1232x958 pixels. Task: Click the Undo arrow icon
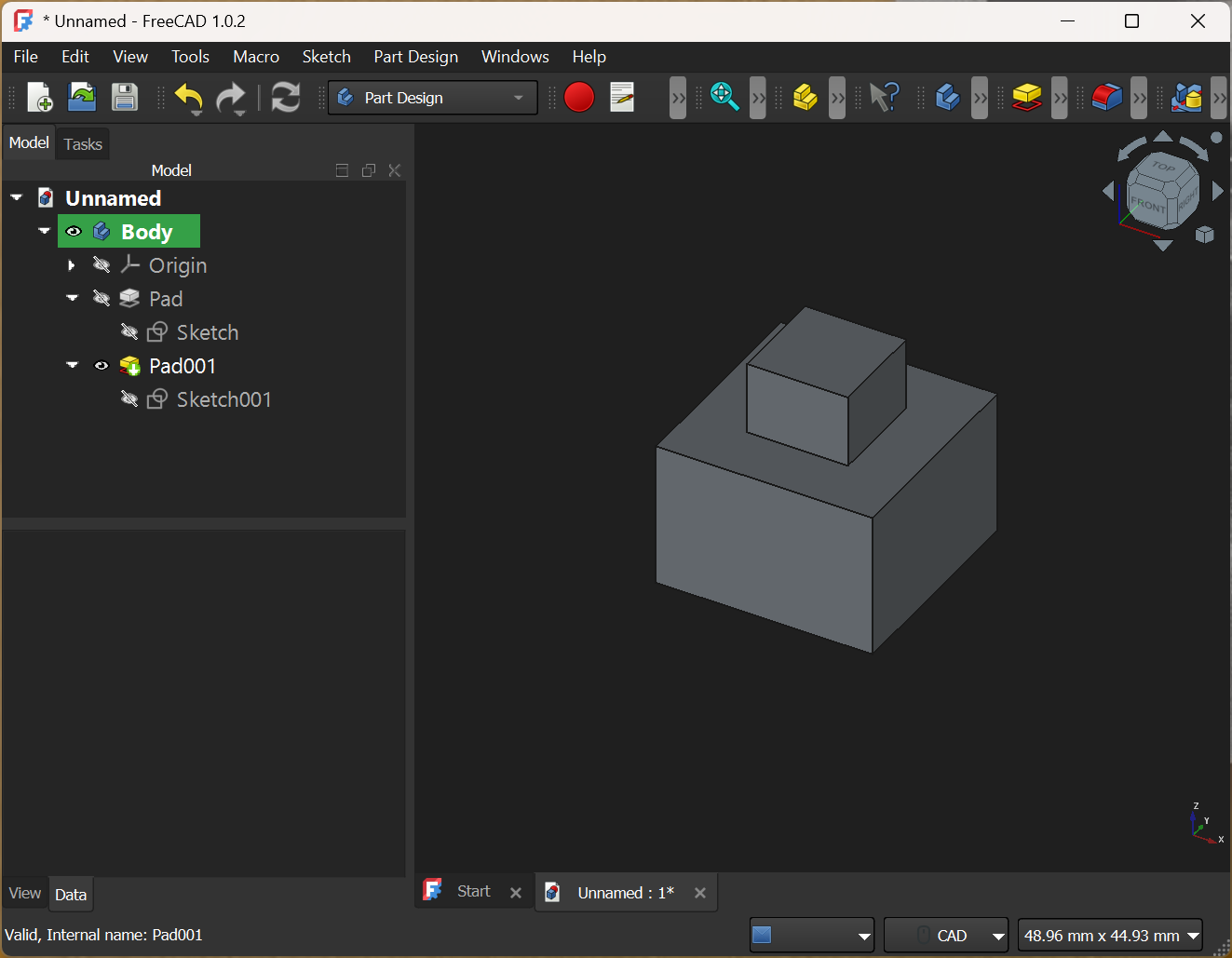click(x=189, y=97)
